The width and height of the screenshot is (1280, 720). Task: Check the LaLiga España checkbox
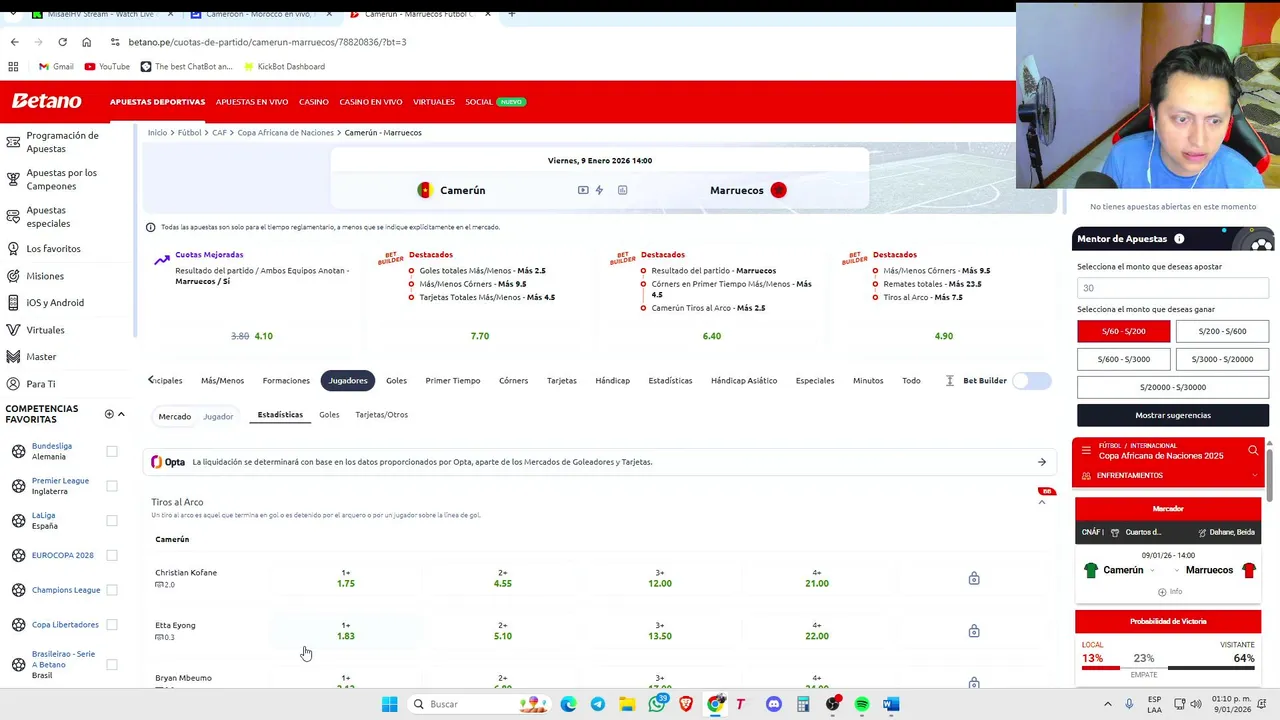[112, 520]
